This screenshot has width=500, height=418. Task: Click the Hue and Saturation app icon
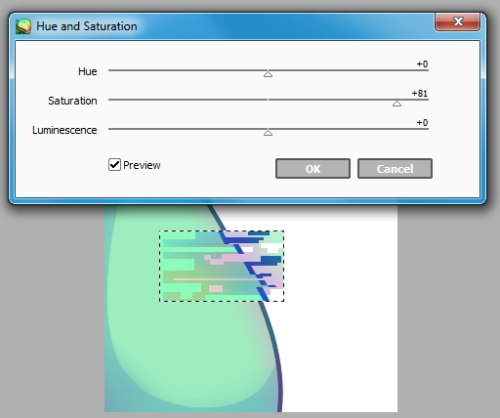coord(23,26)
